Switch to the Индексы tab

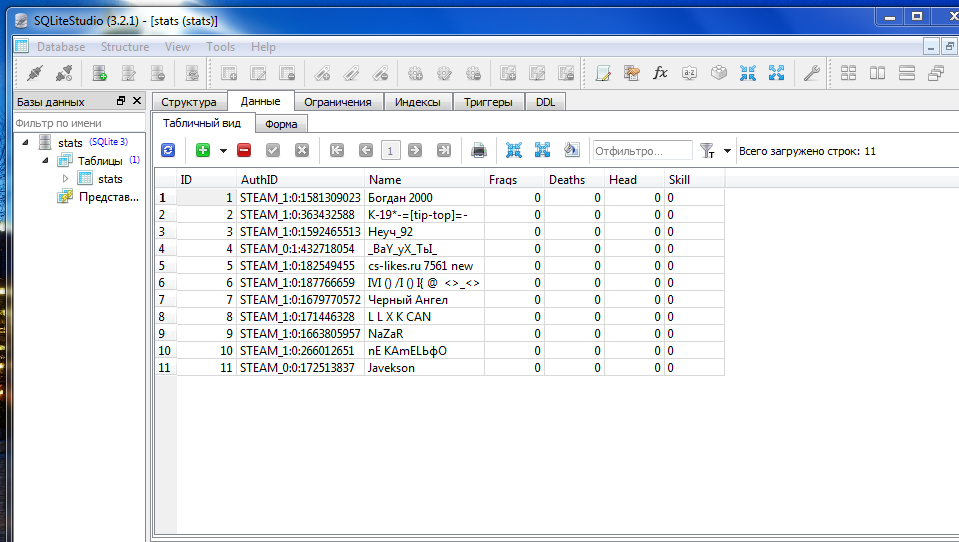point(418,102)
